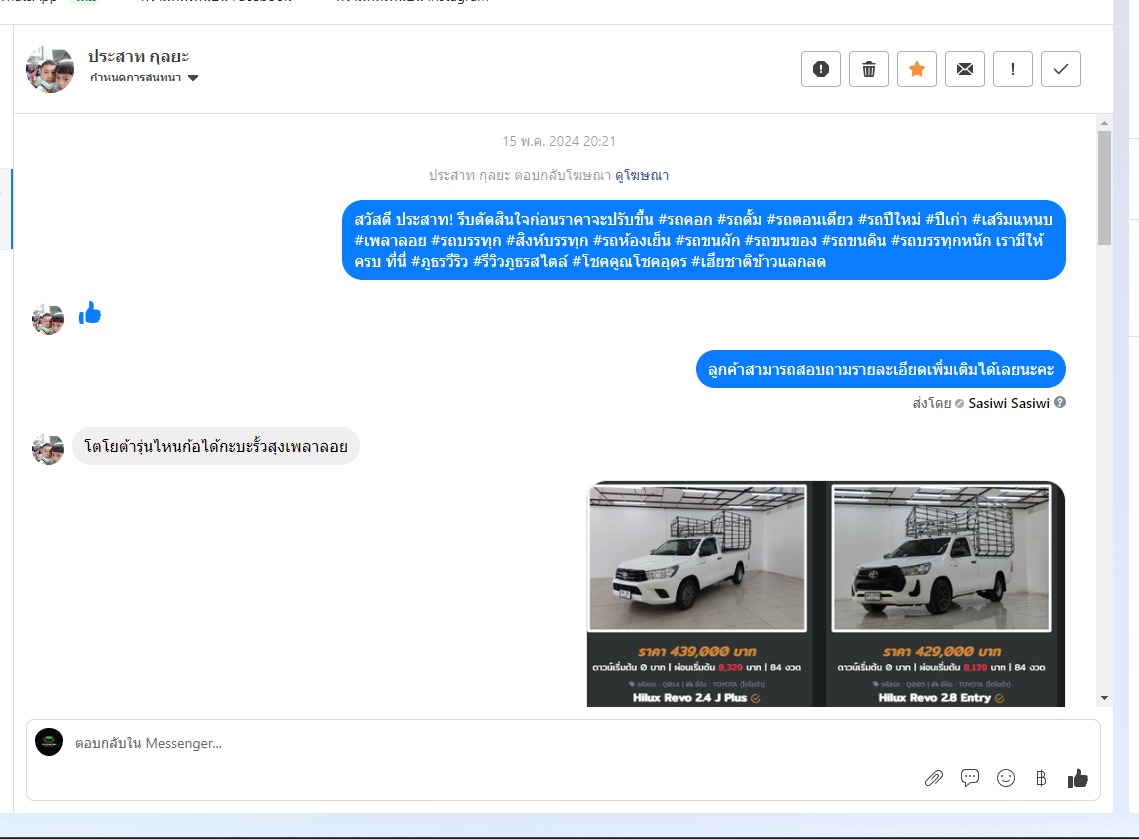Click message ลูกค้าสามารถสอบถามรายละเอียดเพิ่มเติมได้เลยนะคะ
The image size is (1139, 839).
click(x=880, y=369)
